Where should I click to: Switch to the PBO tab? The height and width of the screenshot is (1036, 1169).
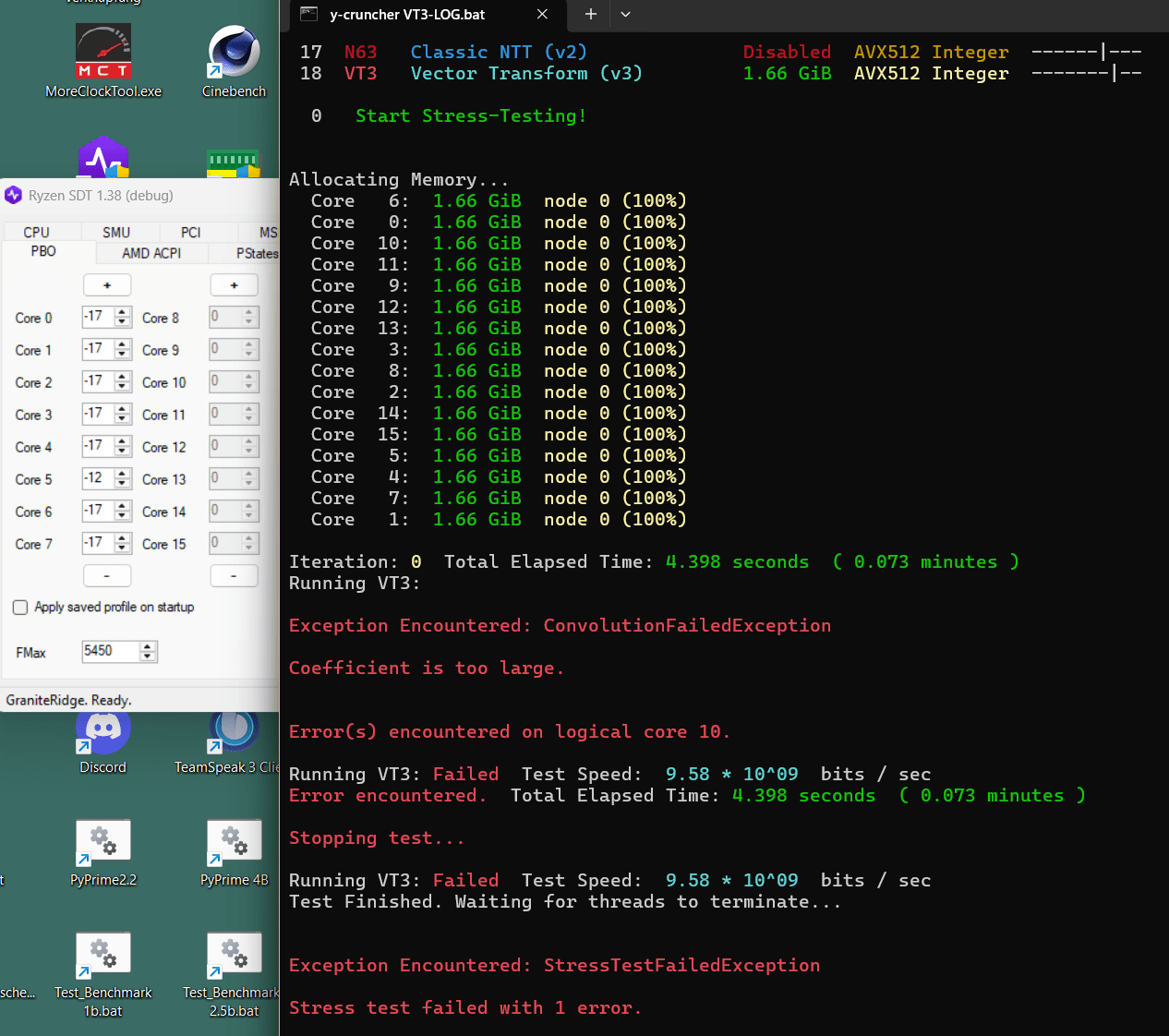click(x=43, y=252)
